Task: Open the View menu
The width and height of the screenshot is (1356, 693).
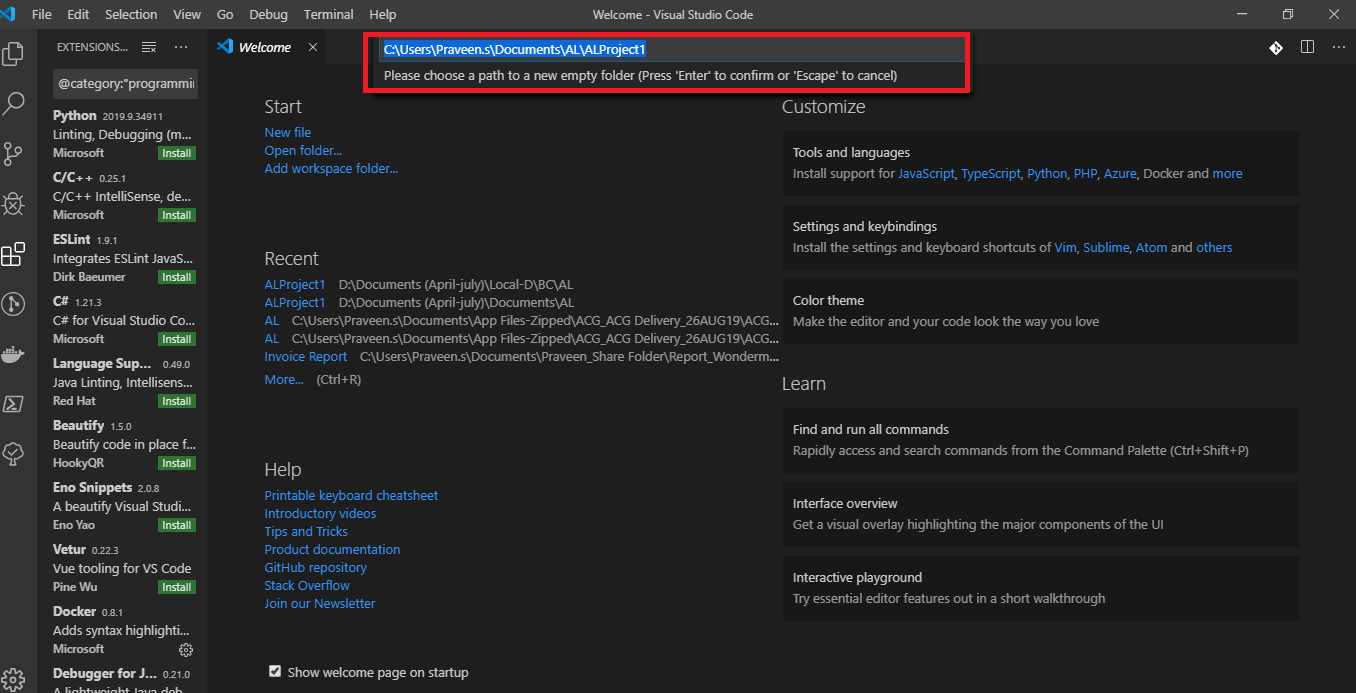Action: pos(187,14)
